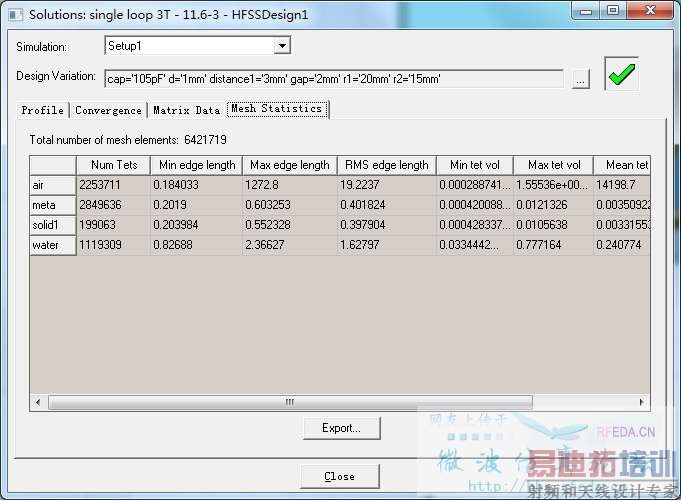The width and height of the screenshot is (681, 501).
Task: Select the Mesh Statistics tab
Action: [277, 109]
